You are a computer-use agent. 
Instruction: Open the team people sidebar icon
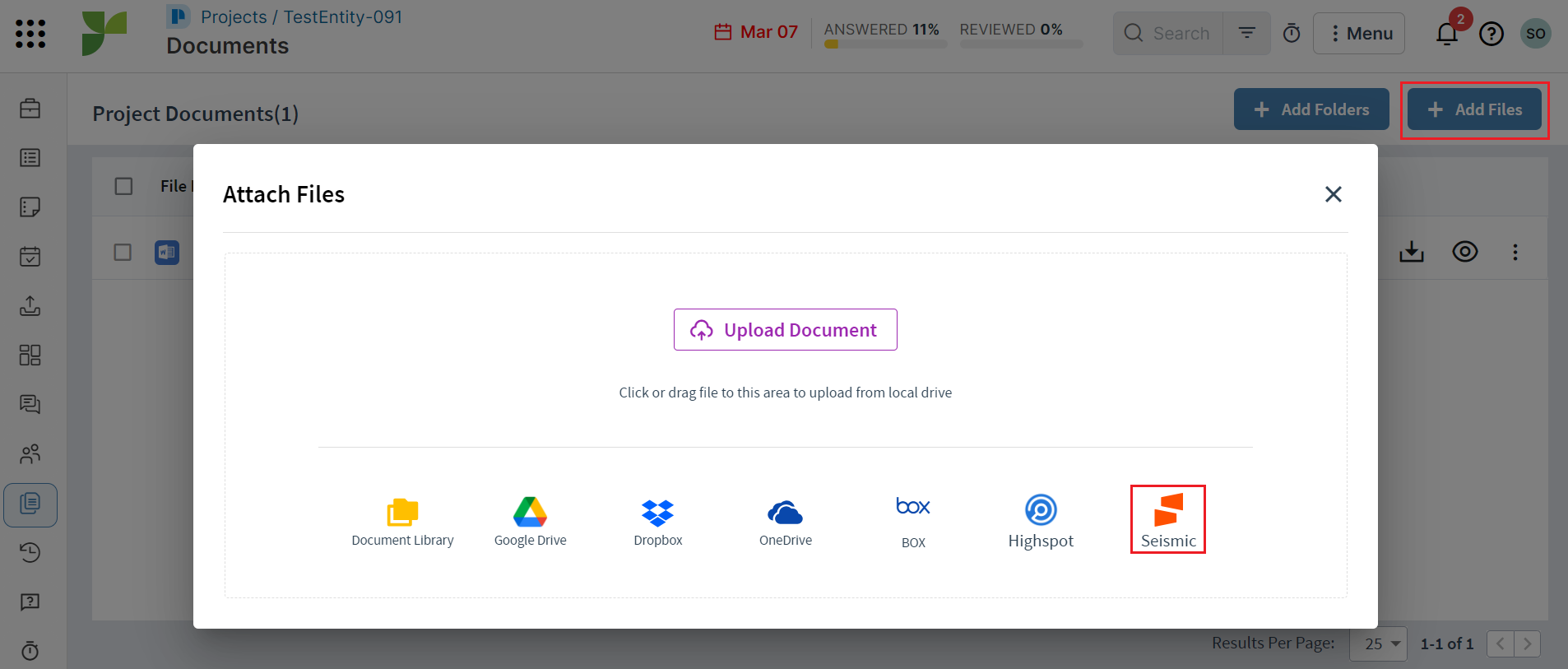tap(30, 453)
